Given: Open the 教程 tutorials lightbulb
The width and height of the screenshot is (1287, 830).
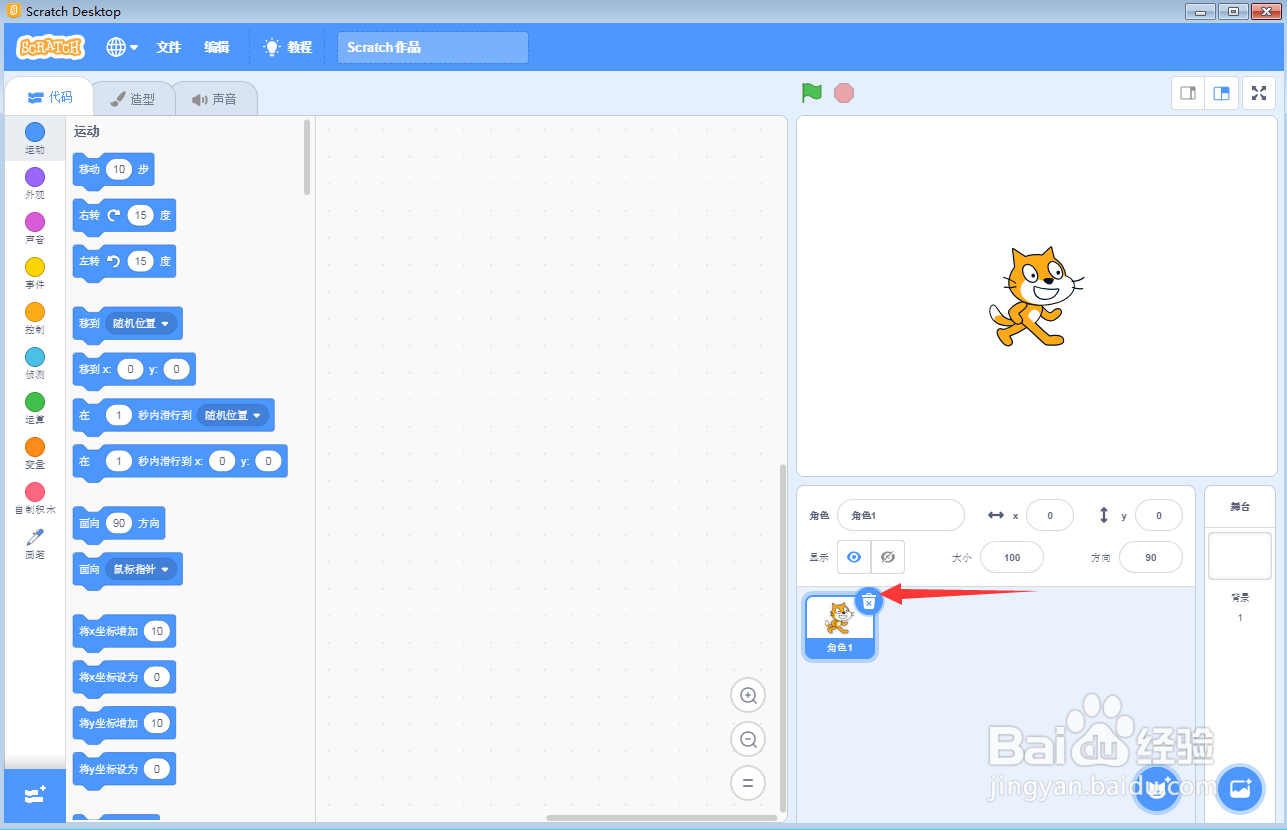Looking at the screenshot, I should click(287, 47).
